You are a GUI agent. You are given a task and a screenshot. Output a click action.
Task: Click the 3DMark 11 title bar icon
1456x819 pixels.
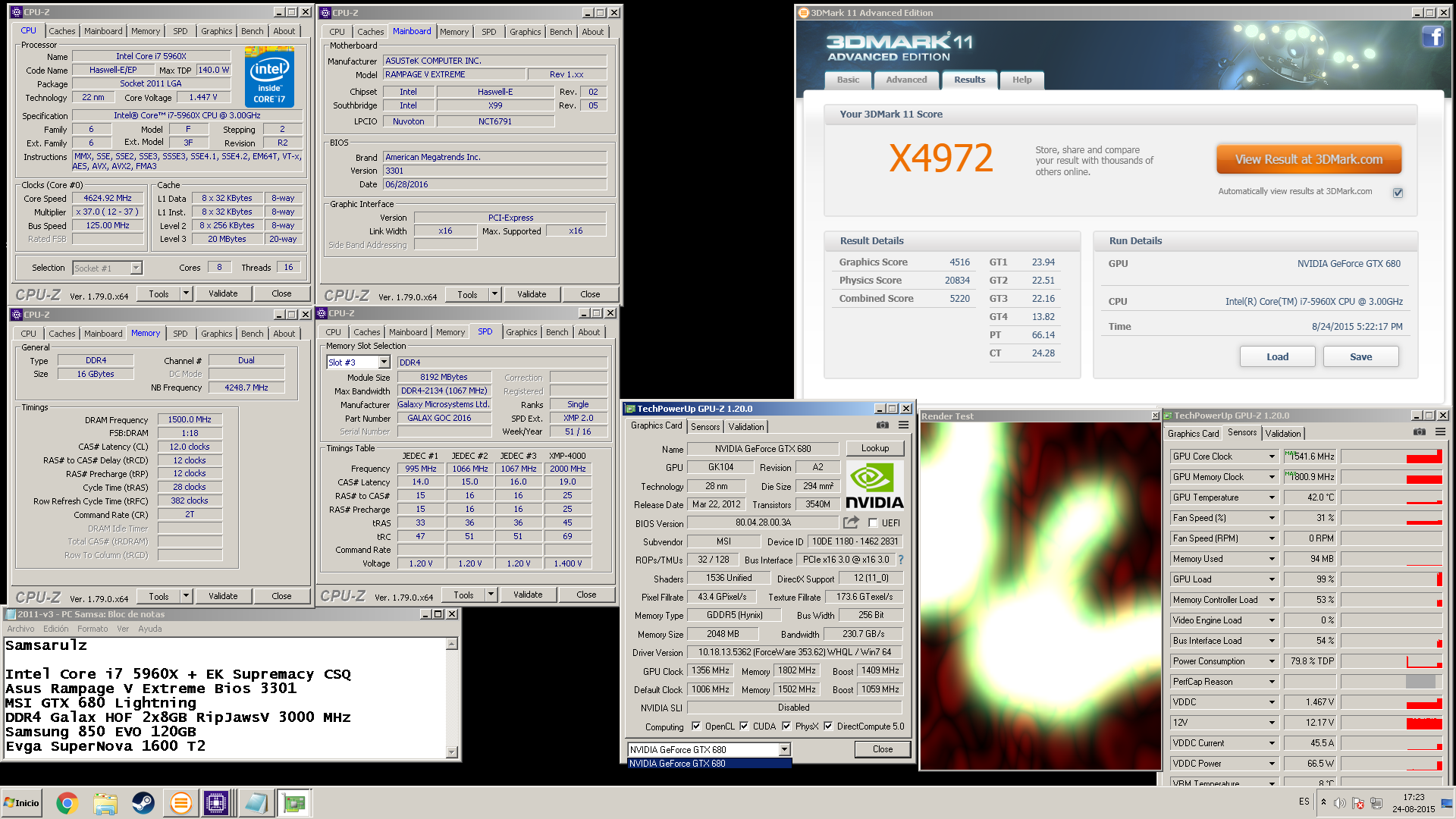tap(804, 13)
